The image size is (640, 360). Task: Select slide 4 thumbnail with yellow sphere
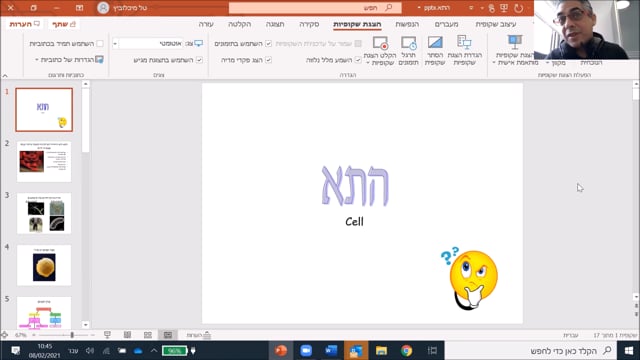tap(44, 265)
